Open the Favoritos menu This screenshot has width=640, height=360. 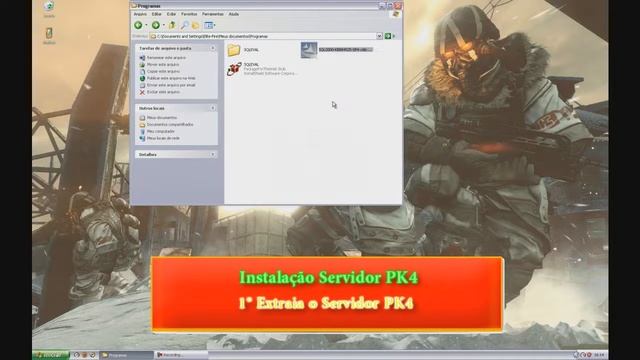click(189, 14)
